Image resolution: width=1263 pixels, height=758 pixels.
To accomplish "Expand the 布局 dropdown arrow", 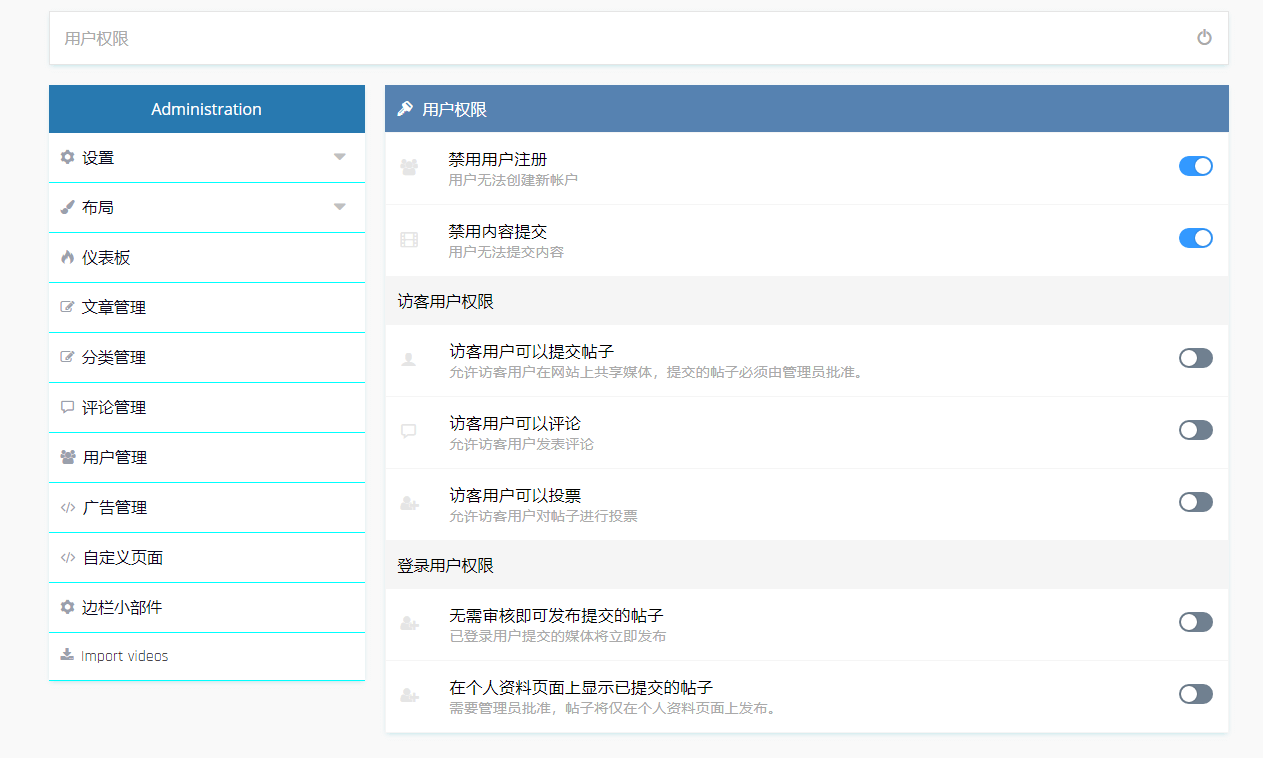I will (x=340, y=207).
